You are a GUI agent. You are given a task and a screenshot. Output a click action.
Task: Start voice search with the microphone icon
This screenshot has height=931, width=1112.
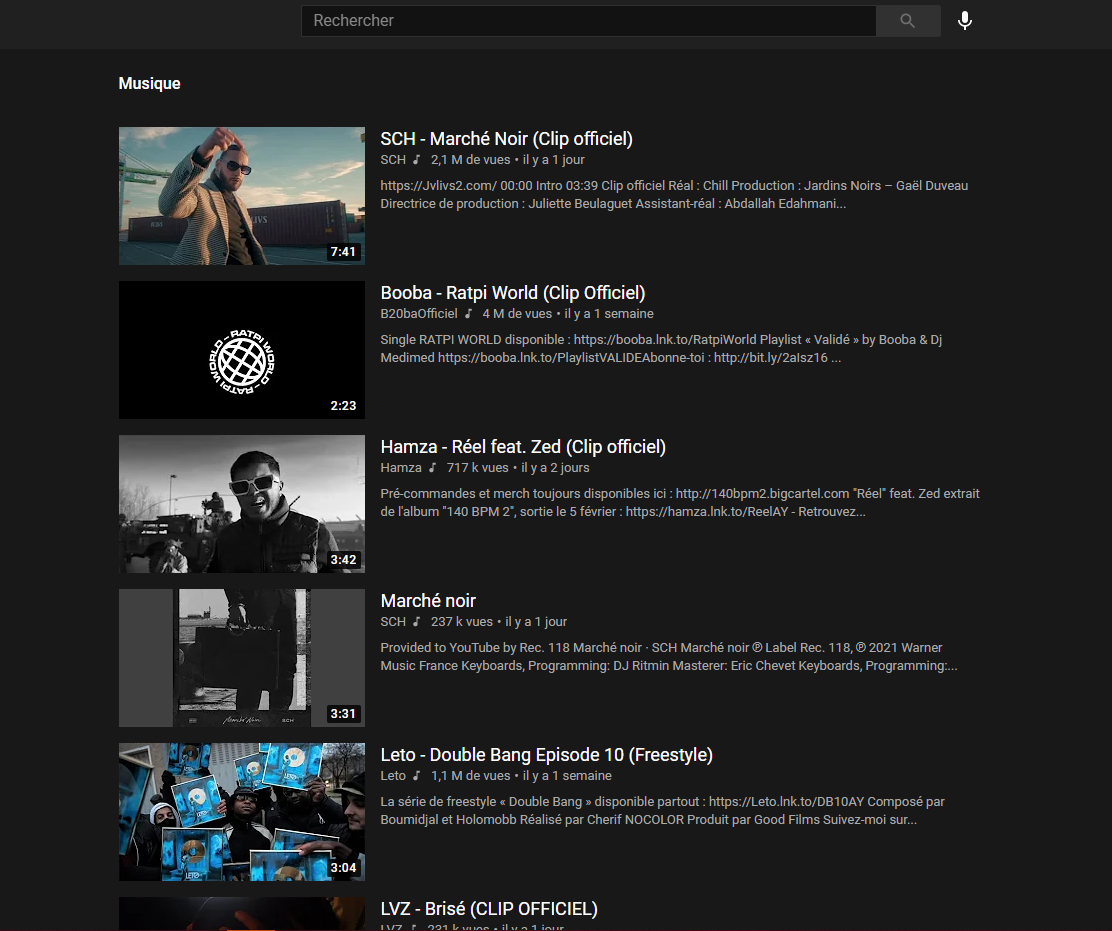pos(964,21)
